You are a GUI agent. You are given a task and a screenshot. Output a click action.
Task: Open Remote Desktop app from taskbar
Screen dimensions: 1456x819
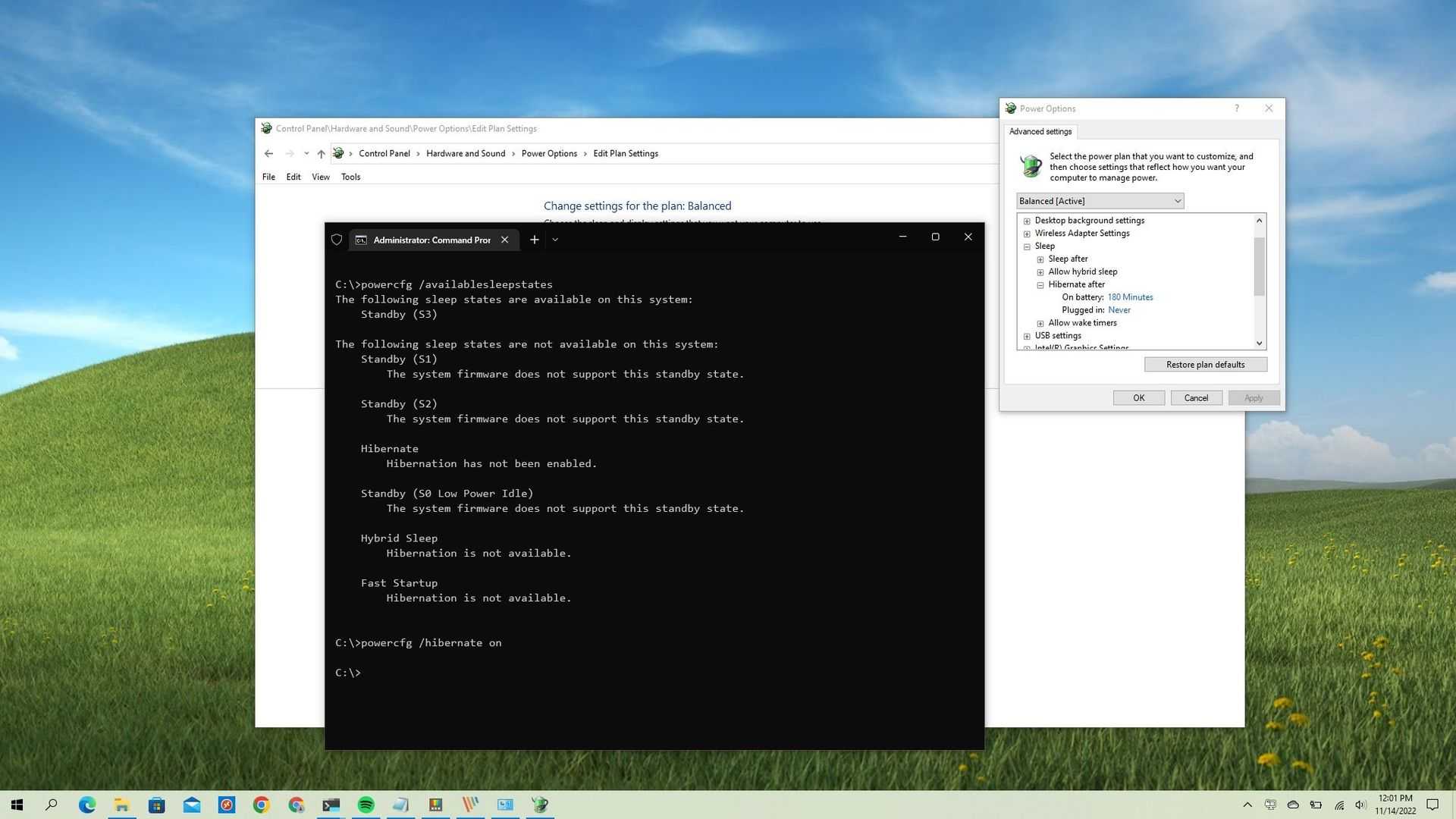[x=227, y=805]
